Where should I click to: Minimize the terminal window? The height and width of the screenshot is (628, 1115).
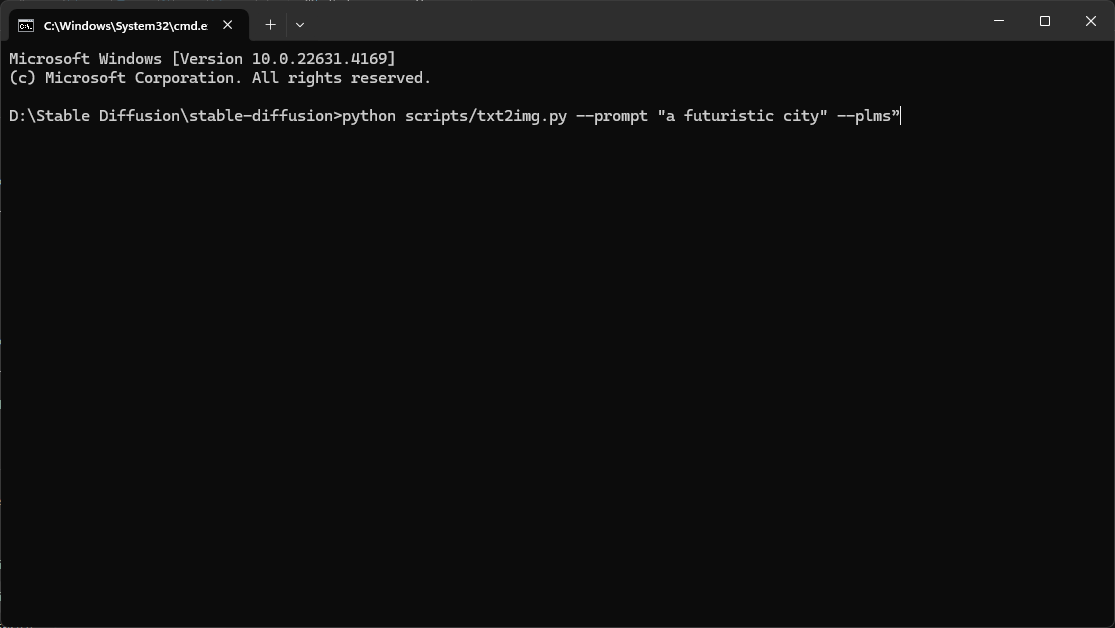click(999, 21)
